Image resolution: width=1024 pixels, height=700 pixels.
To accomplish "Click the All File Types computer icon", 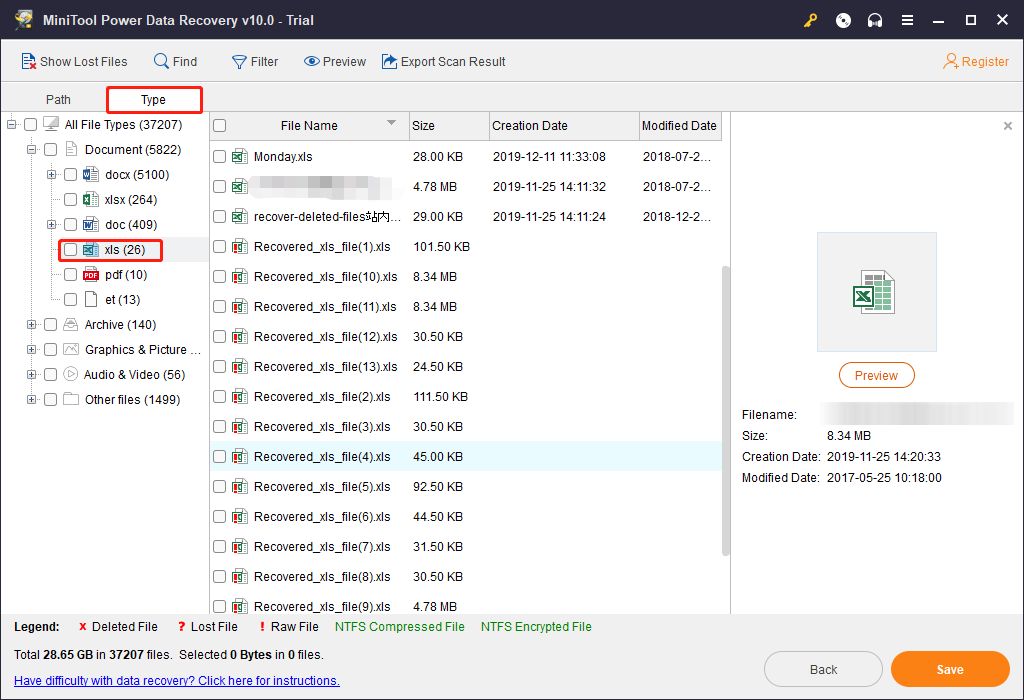I will click(51, 124).
